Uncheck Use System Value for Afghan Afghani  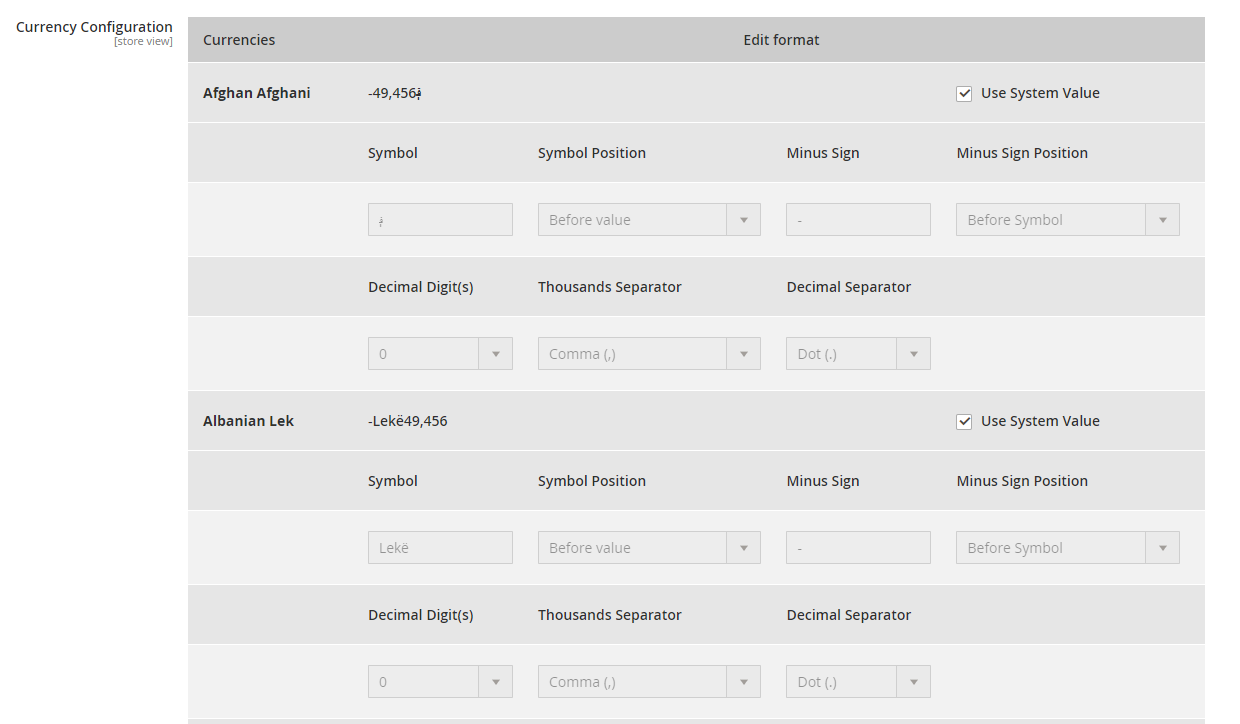click(x=964, y=93)
